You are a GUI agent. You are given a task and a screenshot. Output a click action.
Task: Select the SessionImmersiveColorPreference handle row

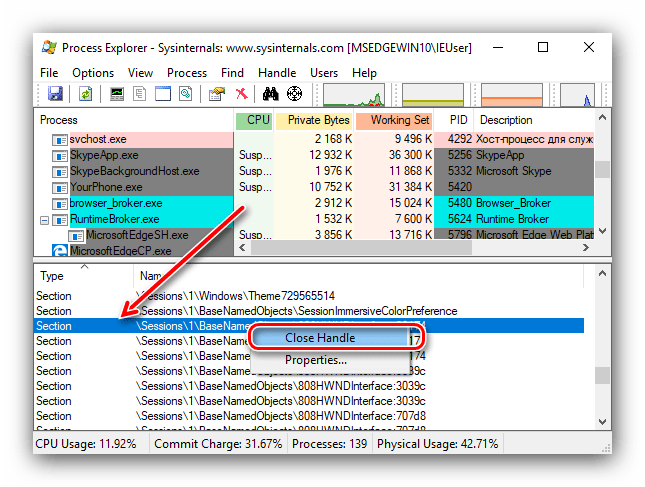[x=309, y=311]
